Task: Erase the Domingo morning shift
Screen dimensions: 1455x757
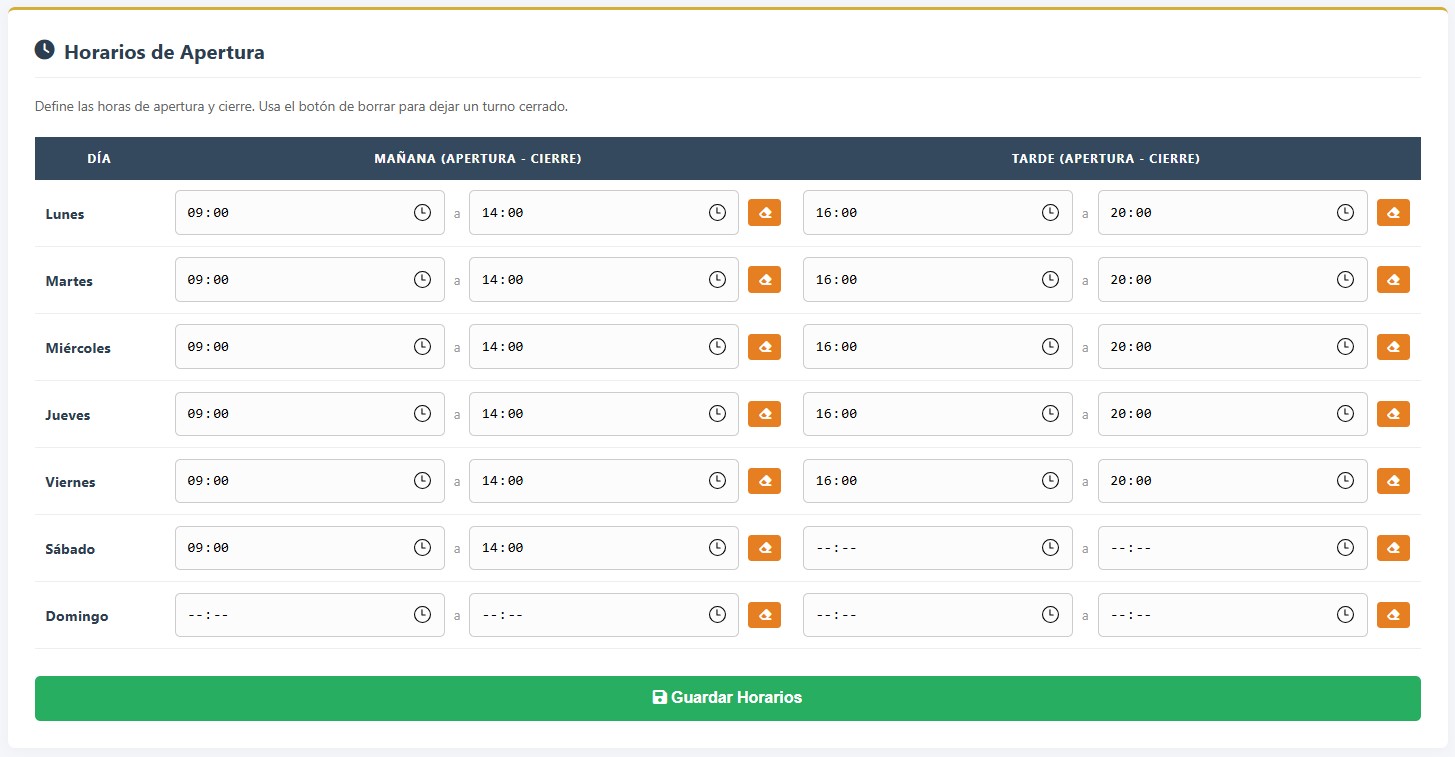Action: (764, 614)
